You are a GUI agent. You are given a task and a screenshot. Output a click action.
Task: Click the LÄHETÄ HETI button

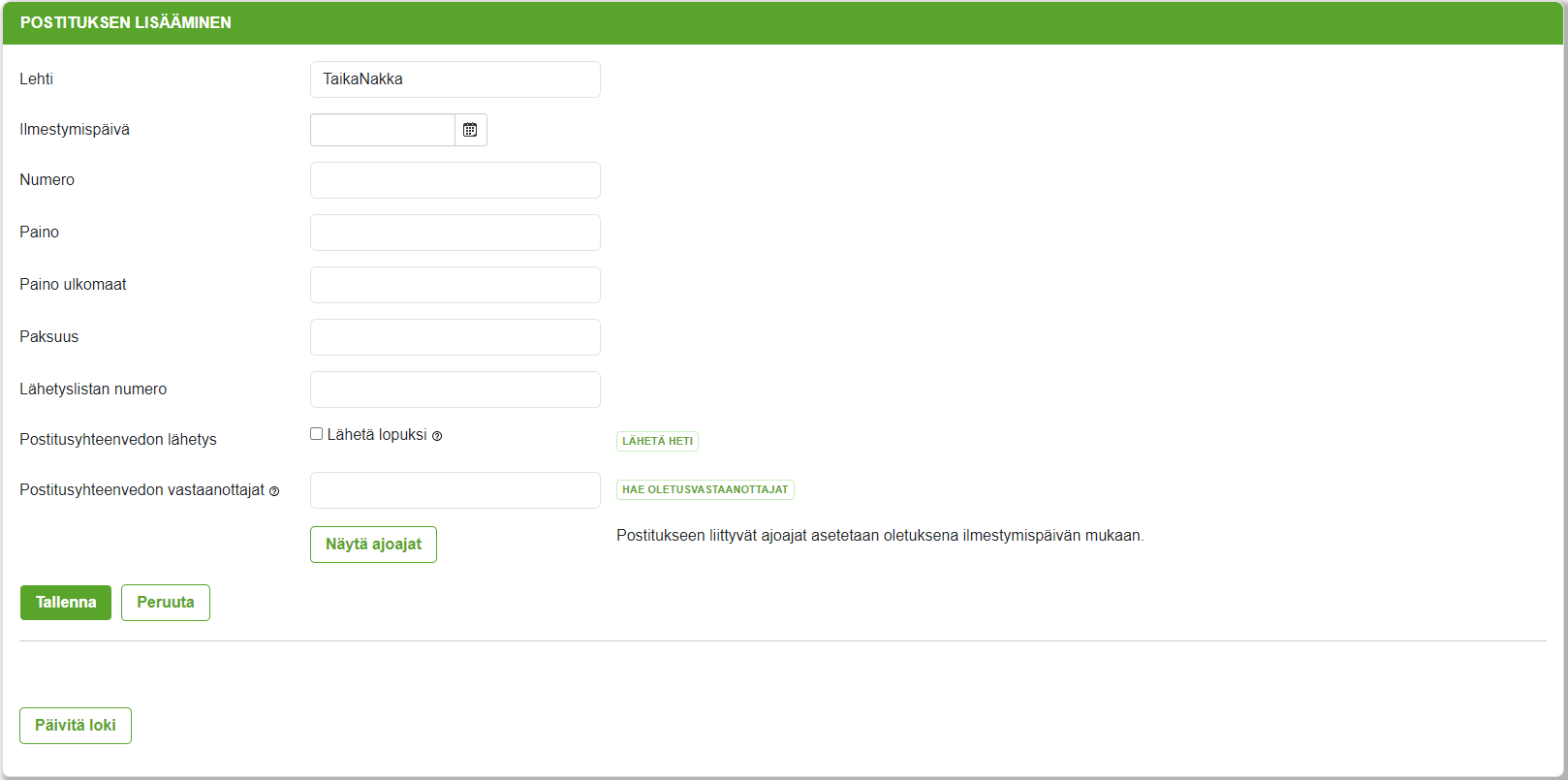click(x=657, y=441)
